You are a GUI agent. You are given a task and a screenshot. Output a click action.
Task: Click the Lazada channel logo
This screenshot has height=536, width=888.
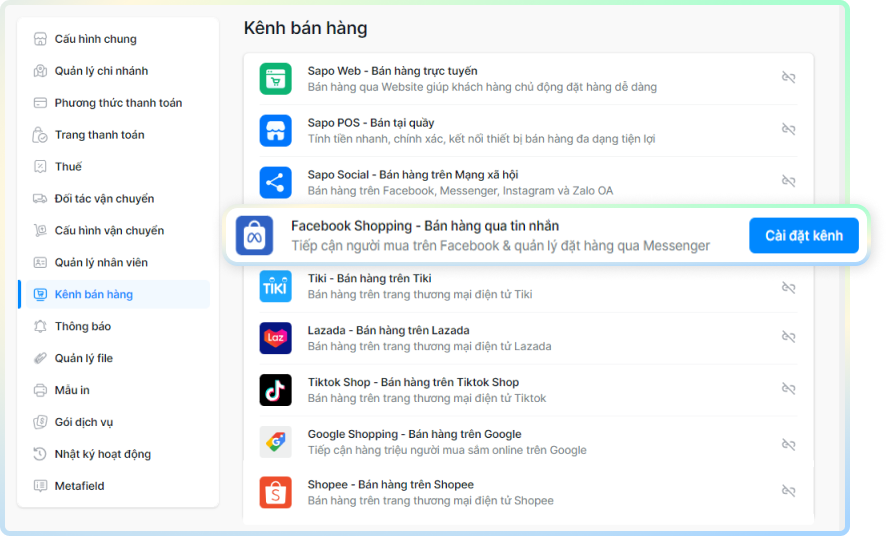tap(276, 338)
